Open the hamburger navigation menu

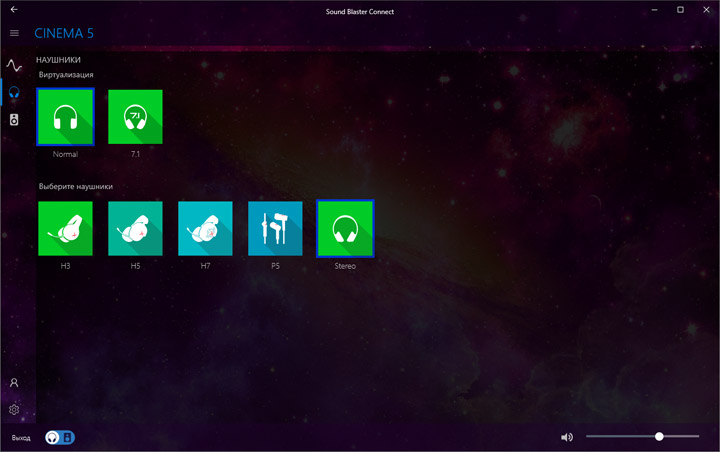[14, 33]
